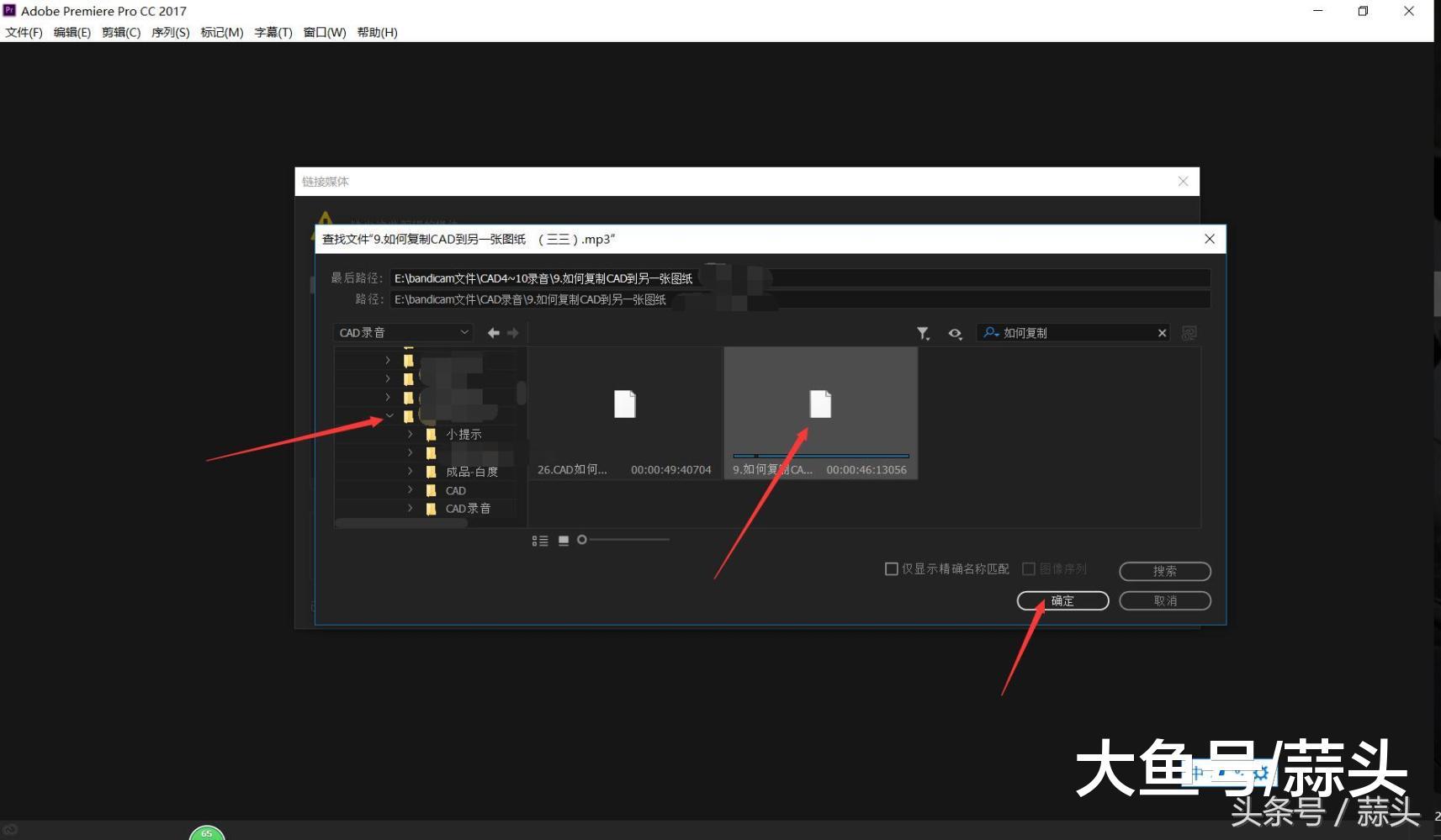
Task: Click the folder tree horizontal scrollbar
Action: (401, 523)
